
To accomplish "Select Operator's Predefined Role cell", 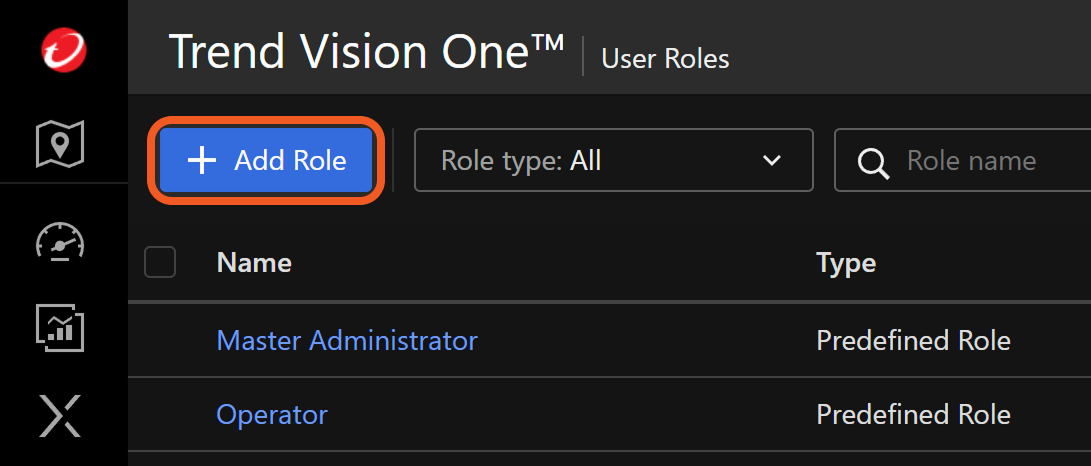I will (x=913, y=414).
